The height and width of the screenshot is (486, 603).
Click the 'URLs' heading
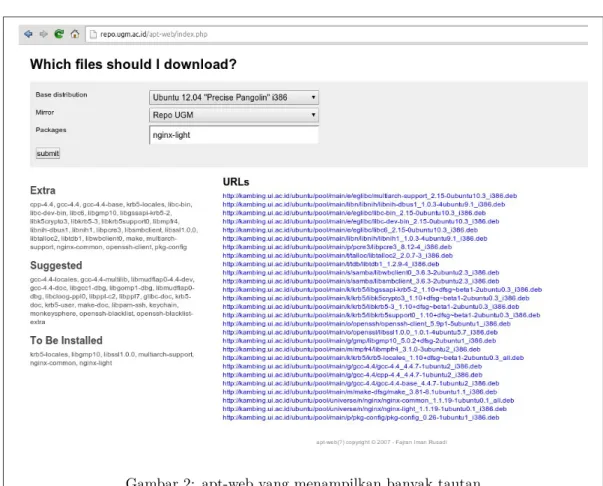click(236, 182)
